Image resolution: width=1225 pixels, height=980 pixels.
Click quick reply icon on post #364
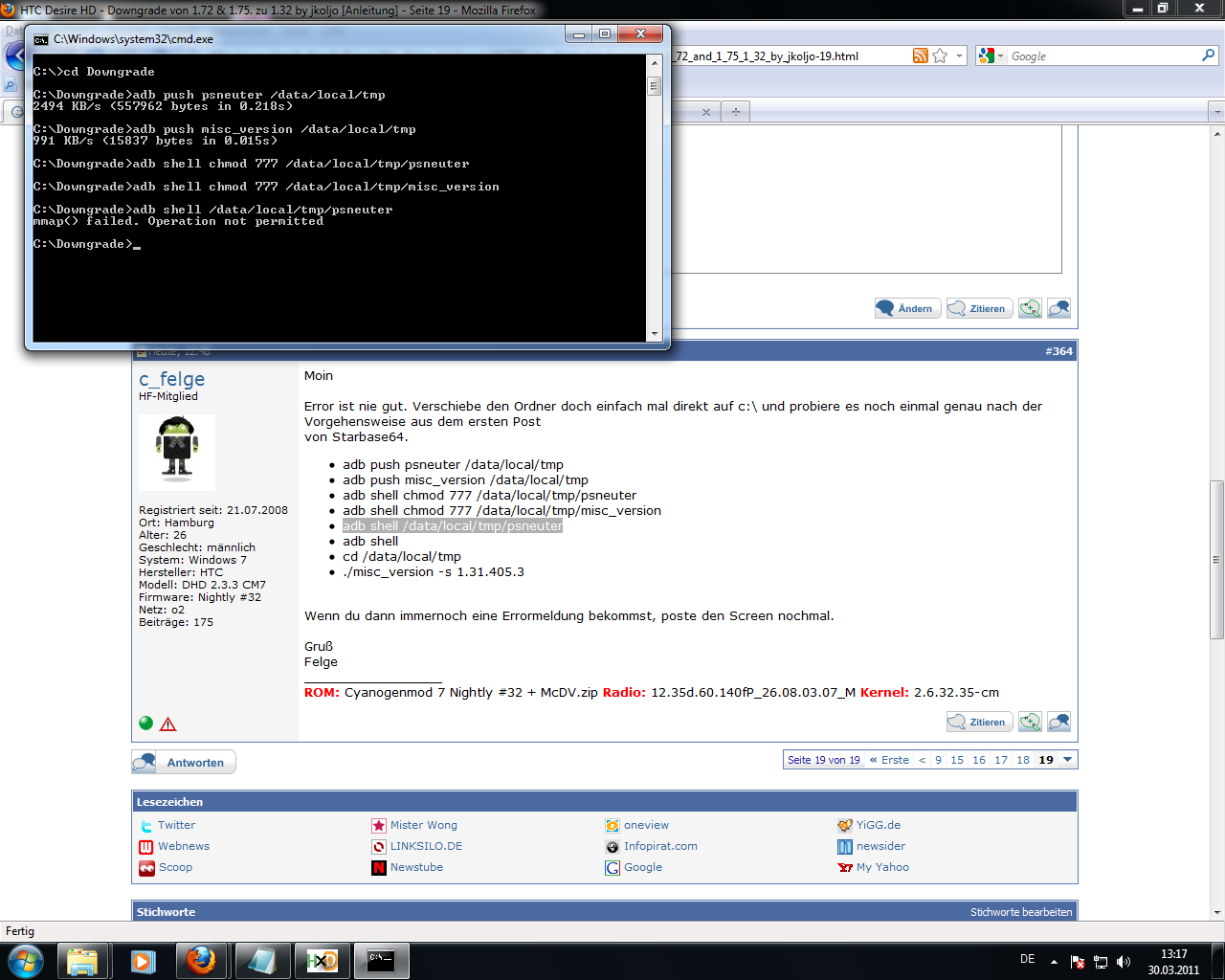pos(1058,722)
